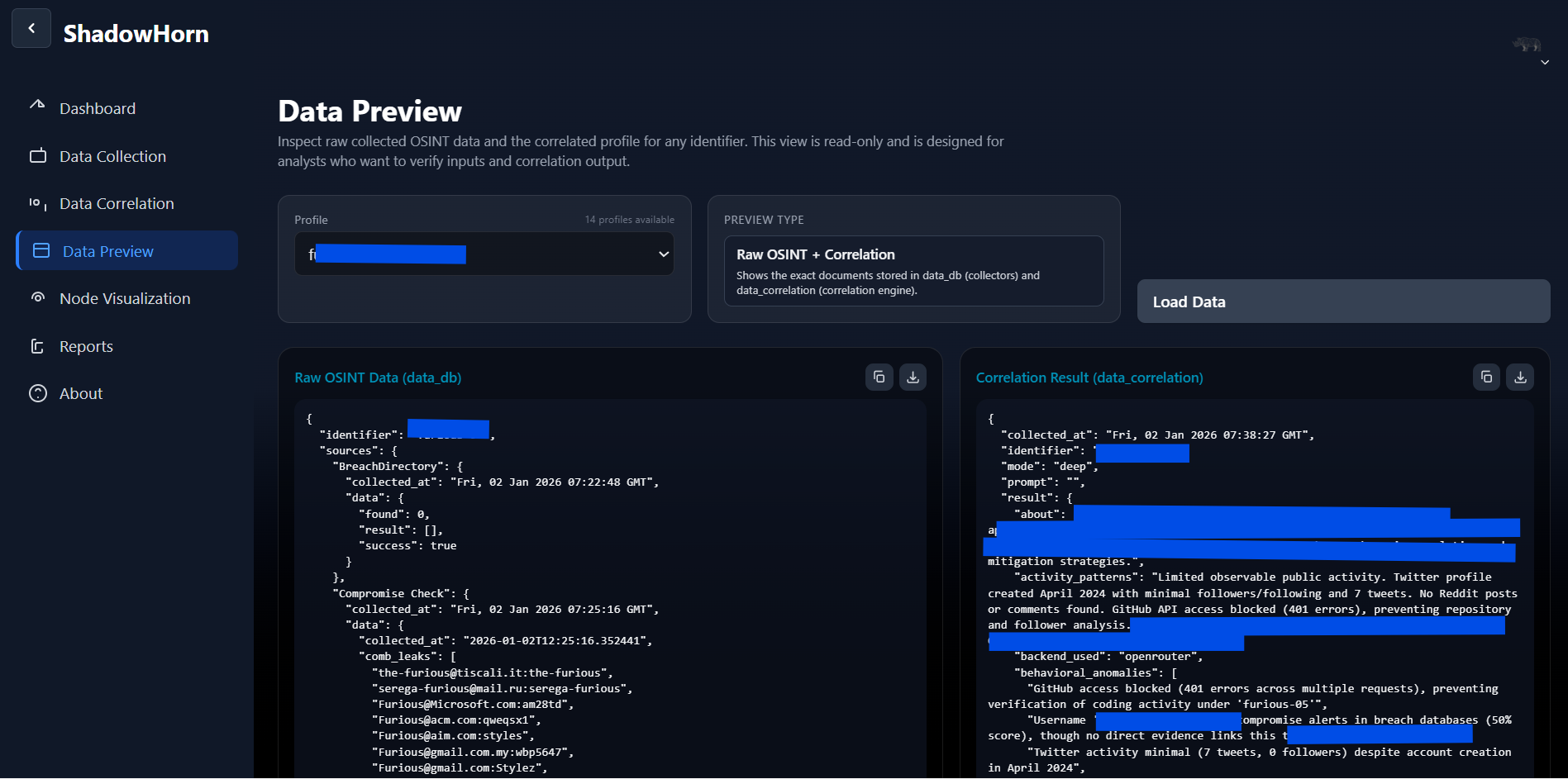Click the PREVIEW TYPE label
The height and width of the screenshot is (779, 1568).
pos(764,220)
